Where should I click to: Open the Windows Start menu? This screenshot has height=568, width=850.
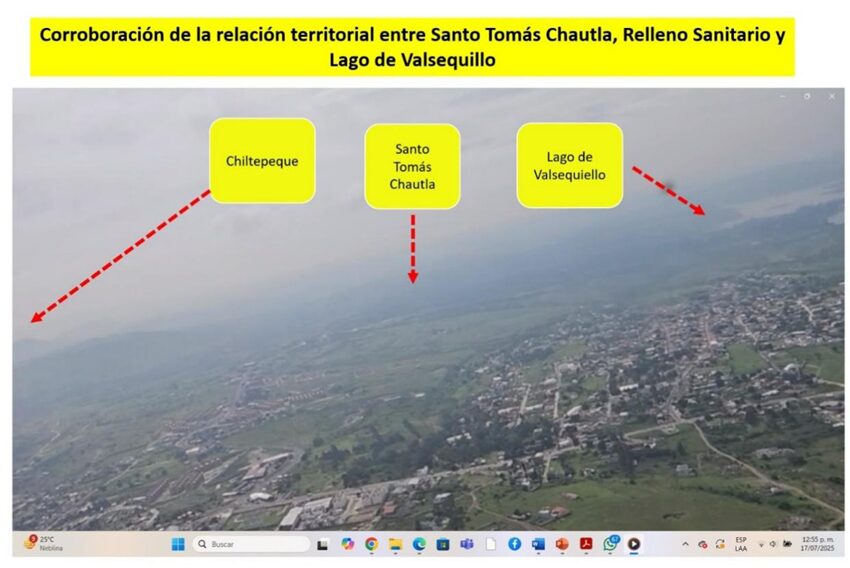pos(177,544)
